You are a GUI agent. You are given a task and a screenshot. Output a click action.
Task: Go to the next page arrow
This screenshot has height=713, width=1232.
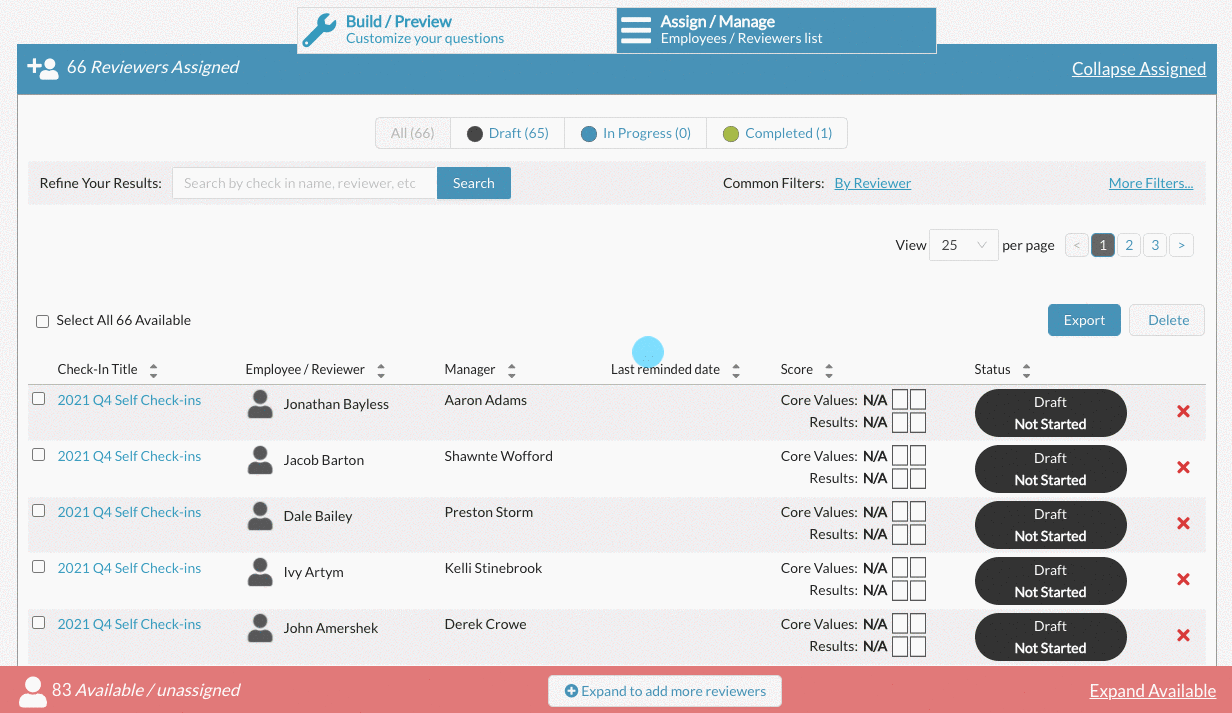[1181, 245]
